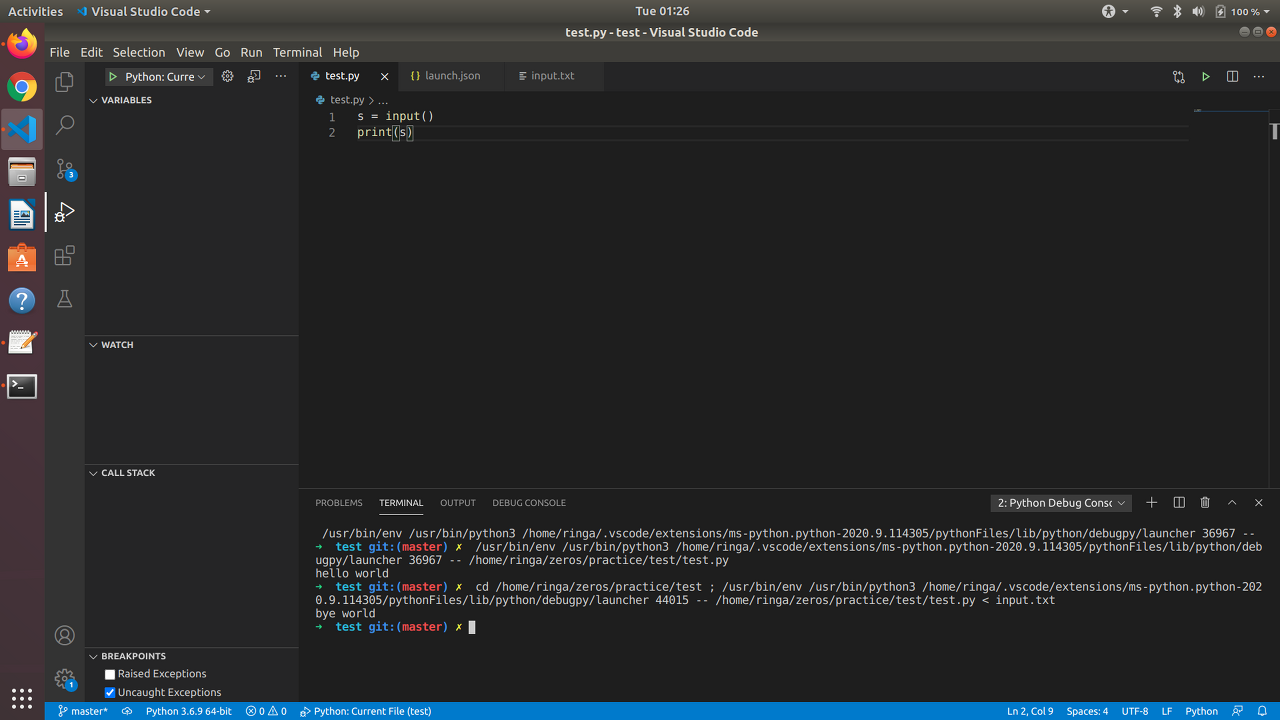Screen dimensions: 1280x720
Task: Start debugging with the green play arrow
Action: point(113,76)
